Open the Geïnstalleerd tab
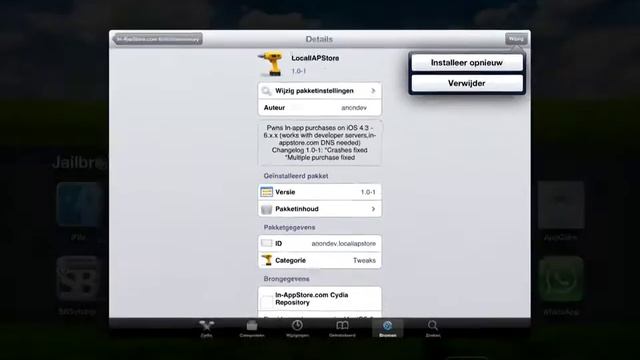Image resolution: width=640 pixels, height=360 pixels. point(342,329)
